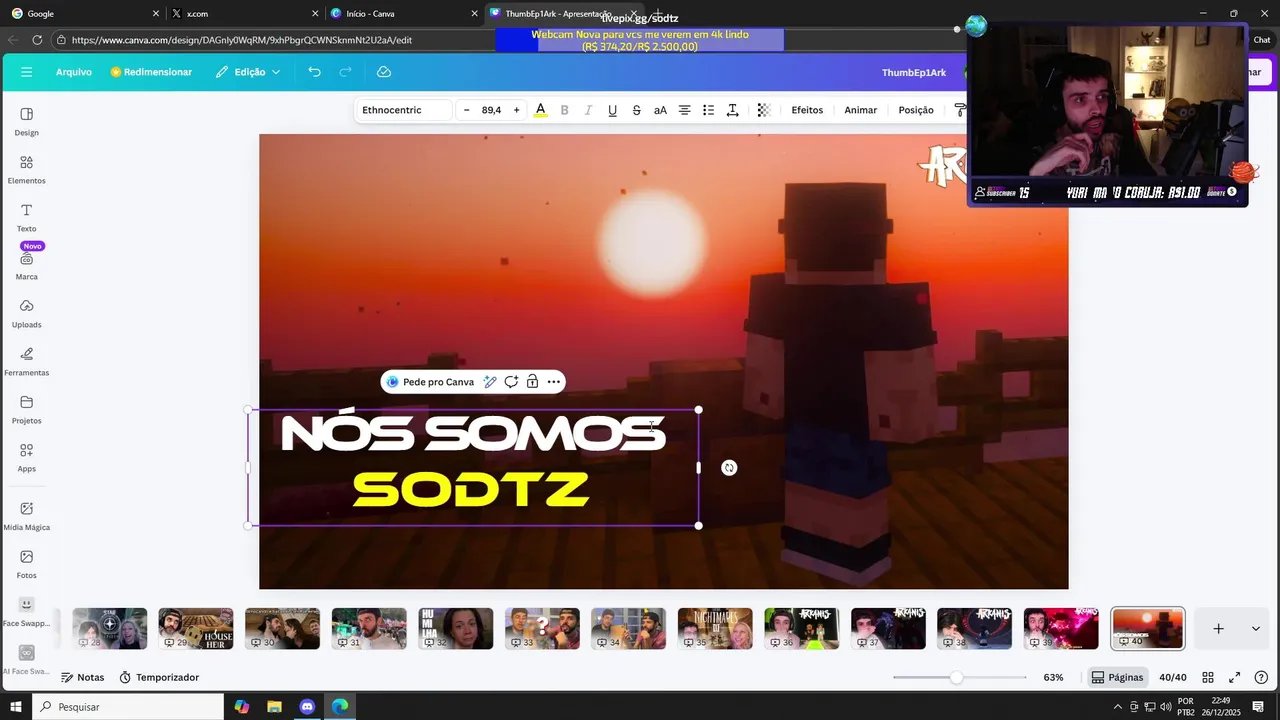Open the Elementos sidebar panel

pyautogui.click(x=27, y=169)
